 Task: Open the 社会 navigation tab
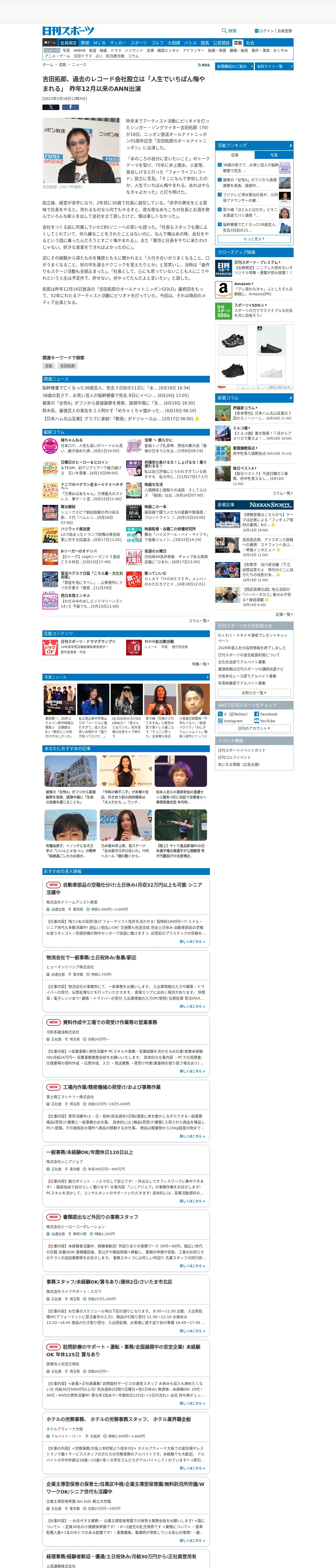250,43
